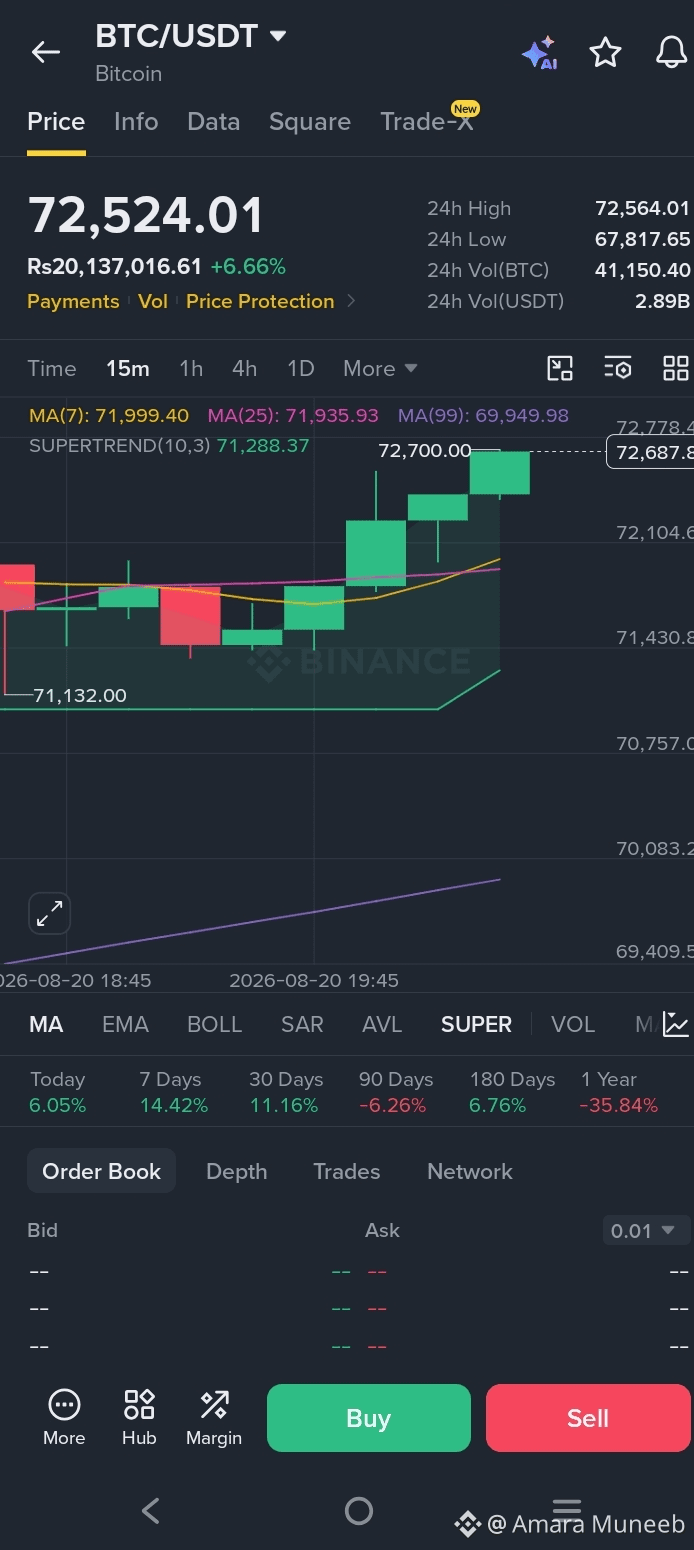694x1550 pixels.
Task: Select the Today 6.05% performance
Action: pyautogui.click(x=58, y=1092)
